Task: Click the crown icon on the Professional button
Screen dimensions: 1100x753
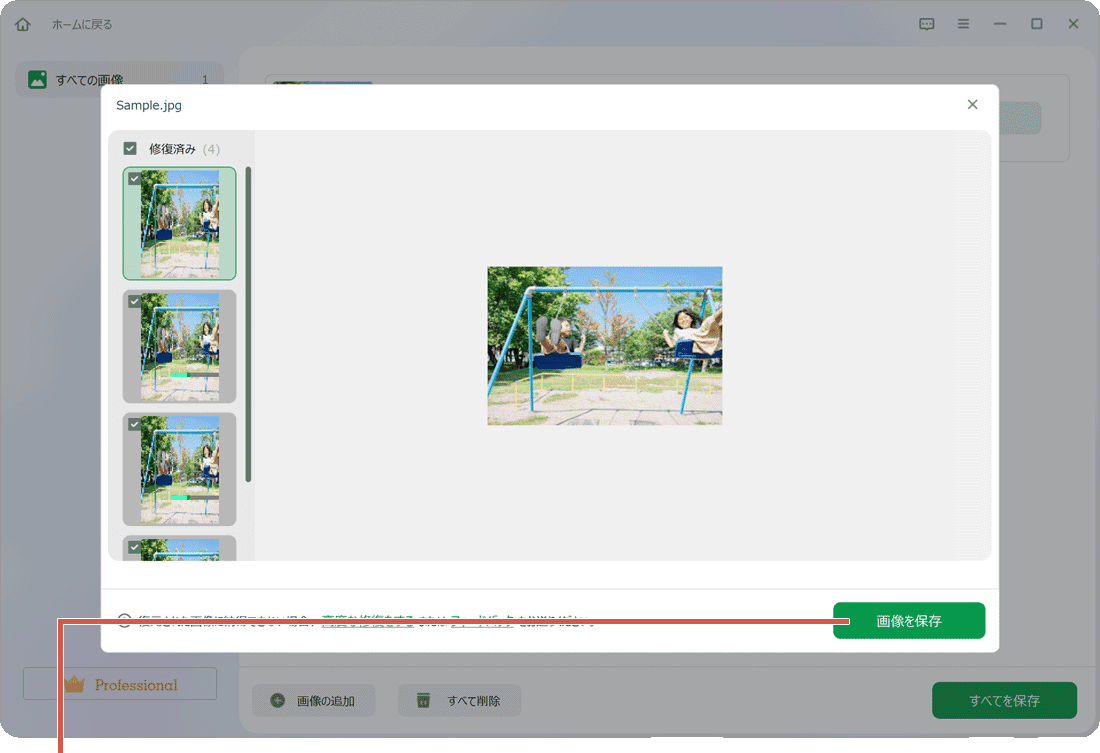Action: point(75,684)
